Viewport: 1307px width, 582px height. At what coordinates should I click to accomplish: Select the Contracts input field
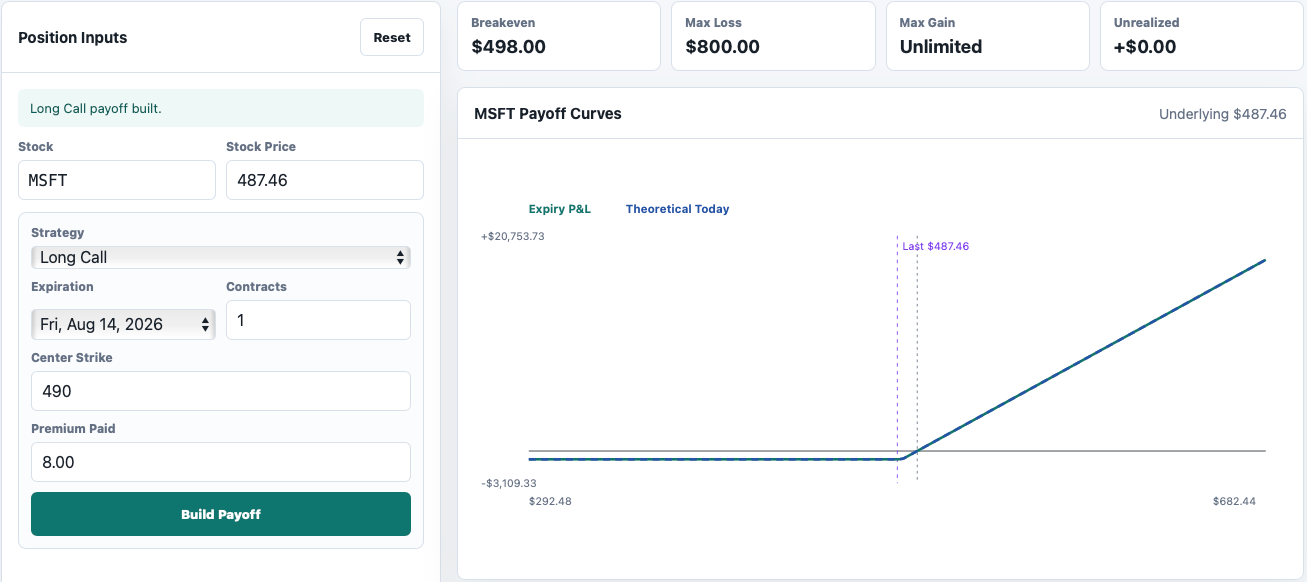point(318,320)
